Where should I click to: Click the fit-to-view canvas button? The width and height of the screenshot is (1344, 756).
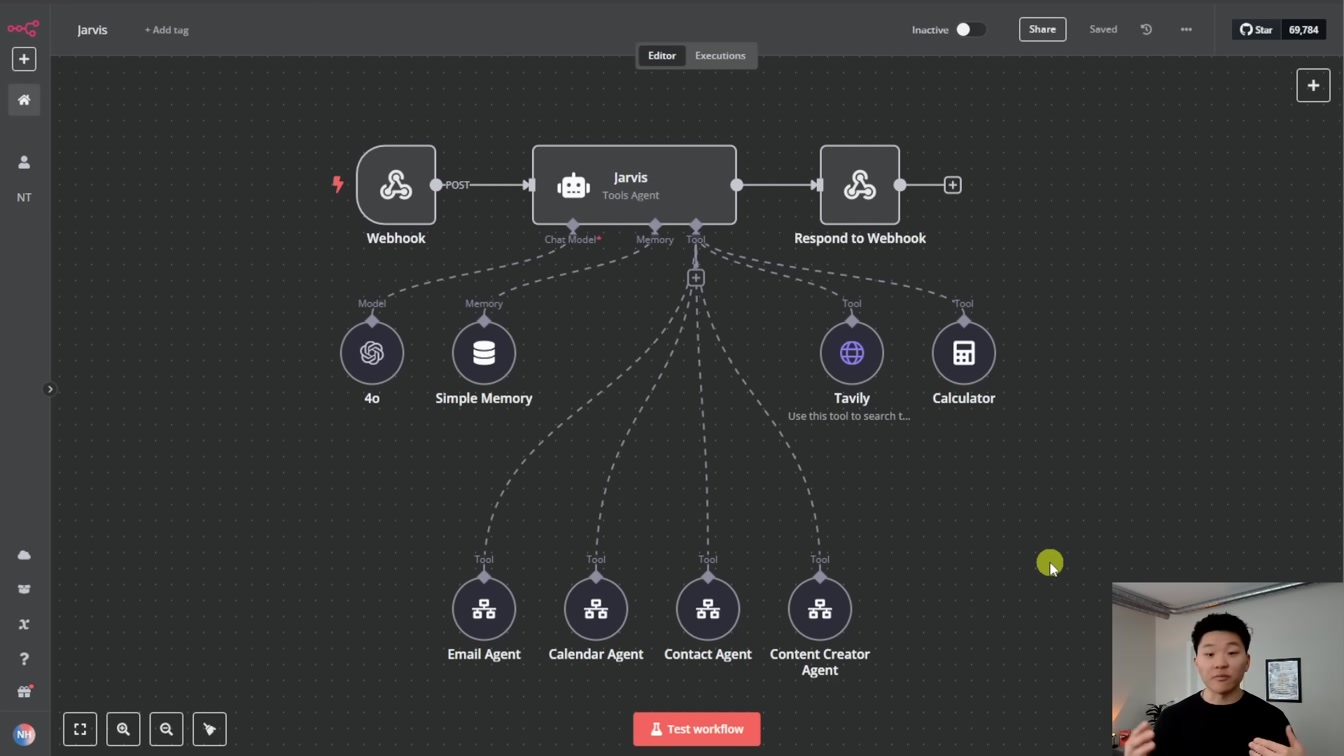tap(80, 729)
